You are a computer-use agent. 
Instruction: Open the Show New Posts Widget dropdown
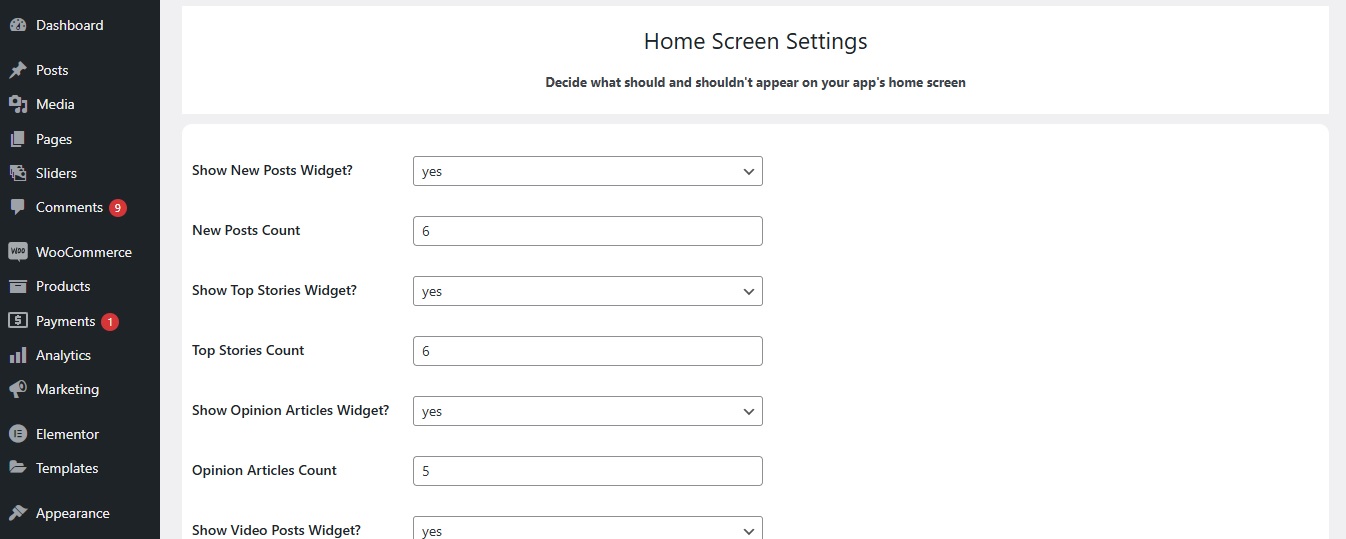pos(588,171)
